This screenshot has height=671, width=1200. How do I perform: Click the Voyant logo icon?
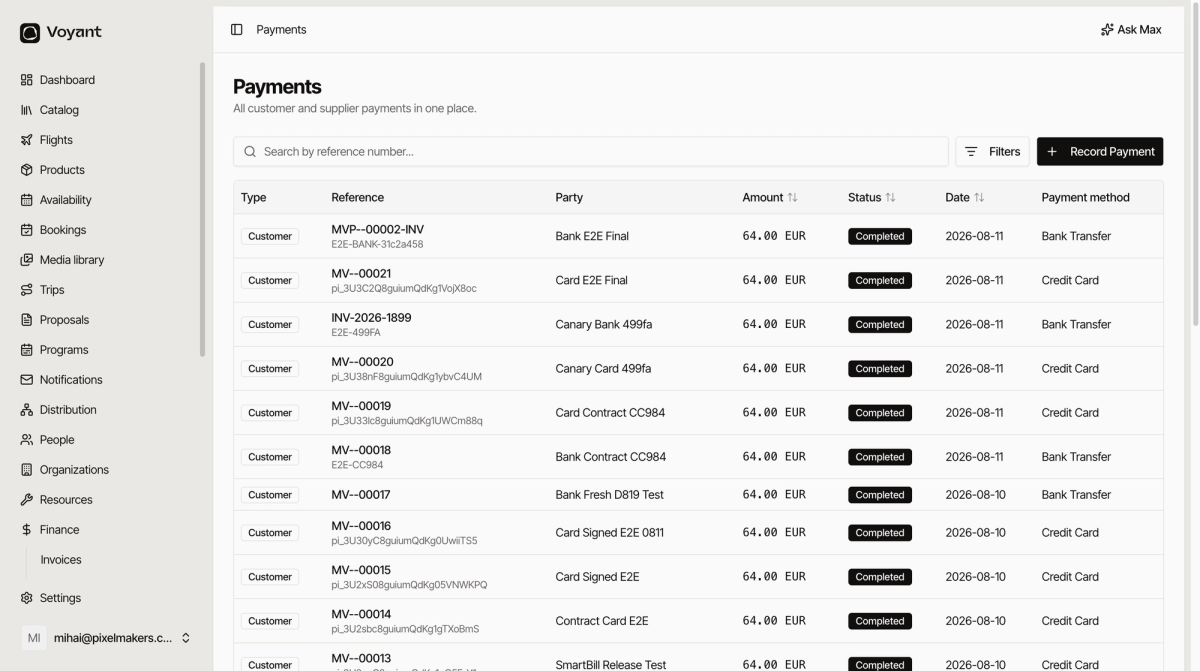(30, 33)
